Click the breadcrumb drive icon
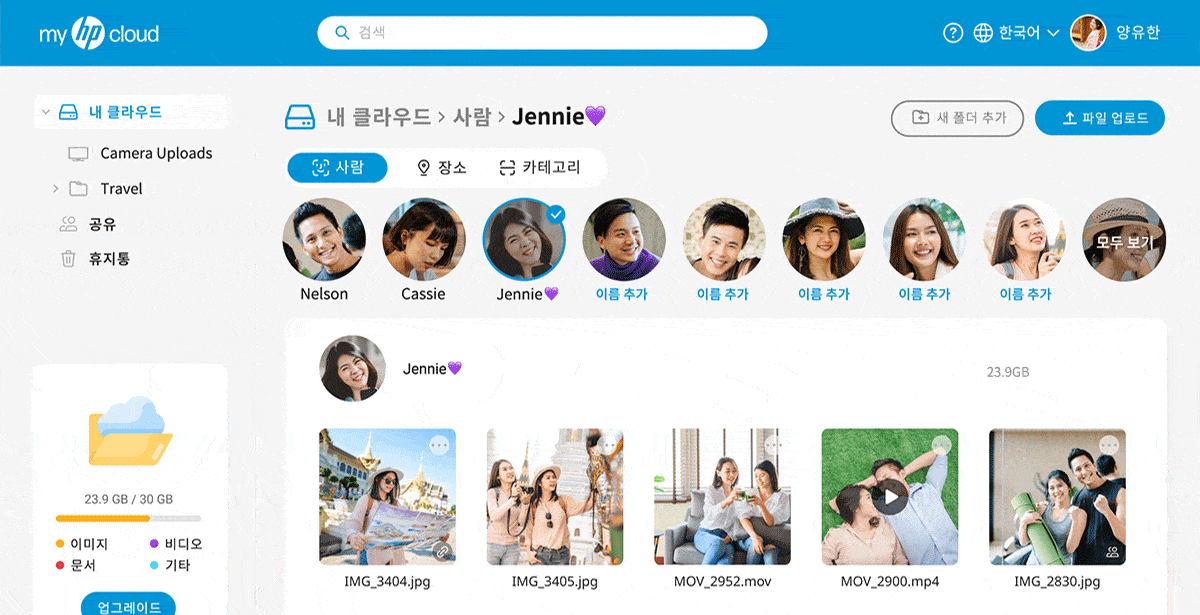 click(x=301, y=117)
